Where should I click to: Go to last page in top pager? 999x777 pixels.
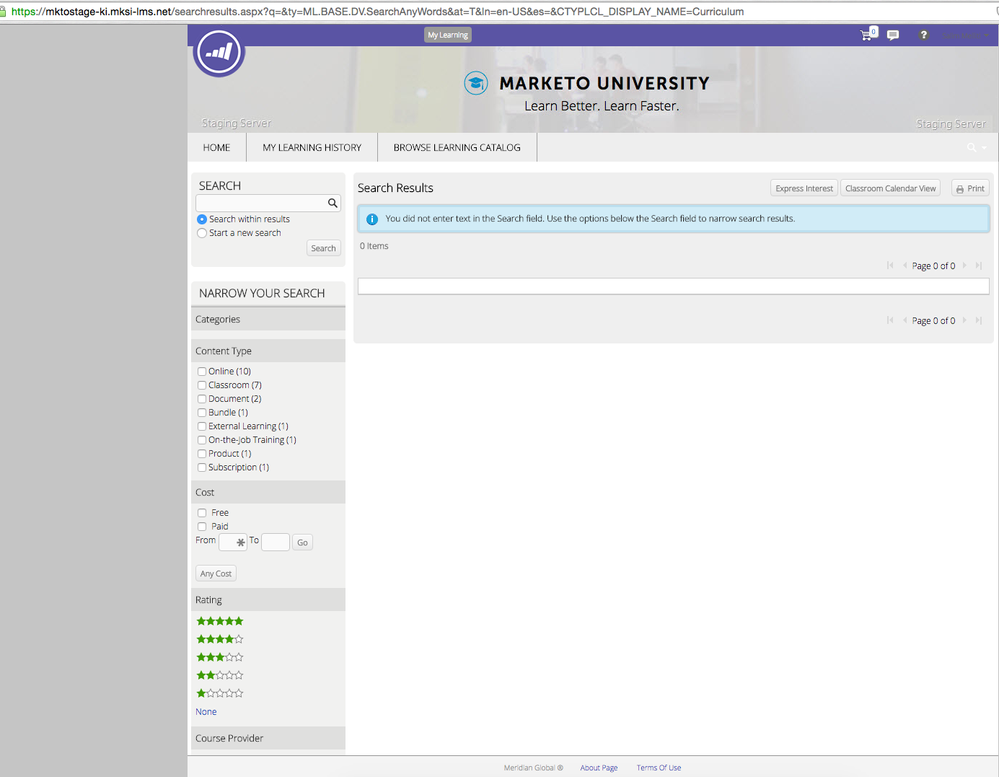tap(979, 266)
